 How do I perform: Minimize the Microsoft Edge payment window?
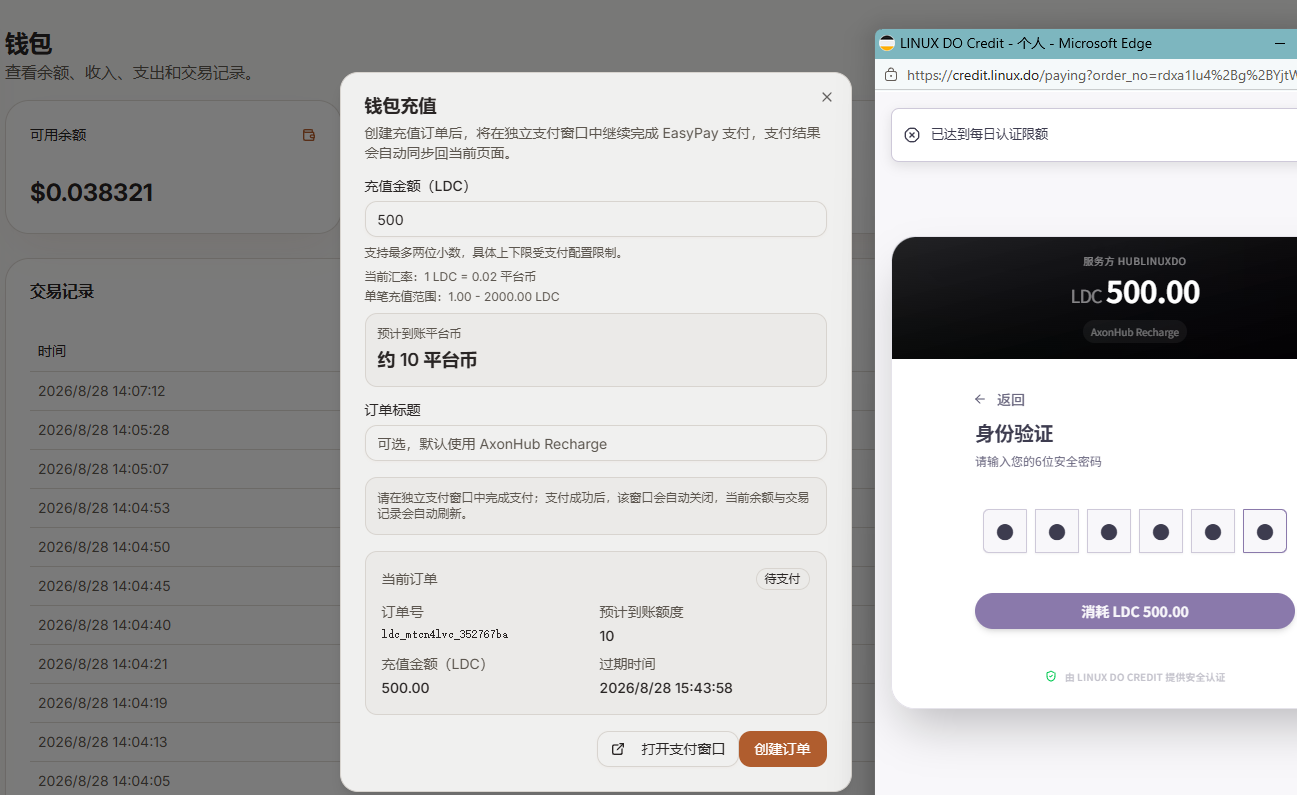click(x=1280, y=43)
